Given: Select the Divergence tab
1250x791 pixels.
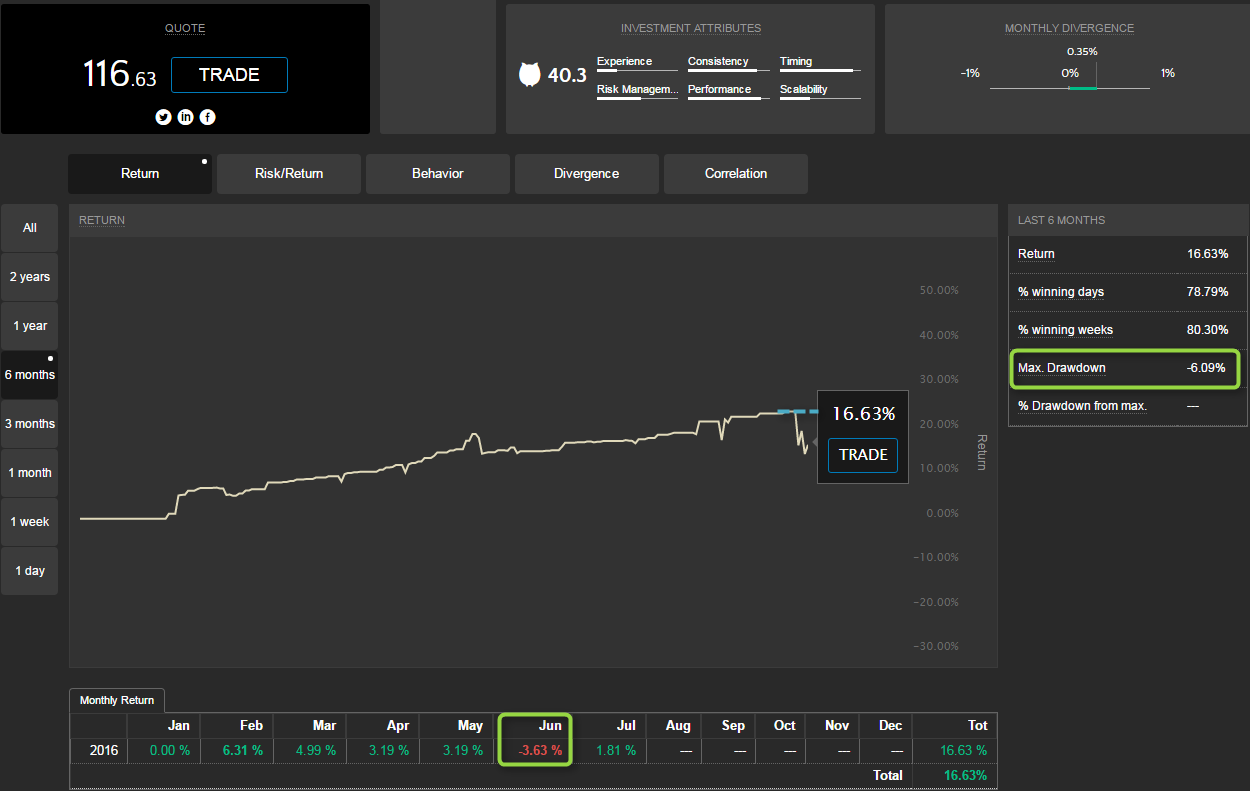Looking at the screenshot, I should point(586,174).
